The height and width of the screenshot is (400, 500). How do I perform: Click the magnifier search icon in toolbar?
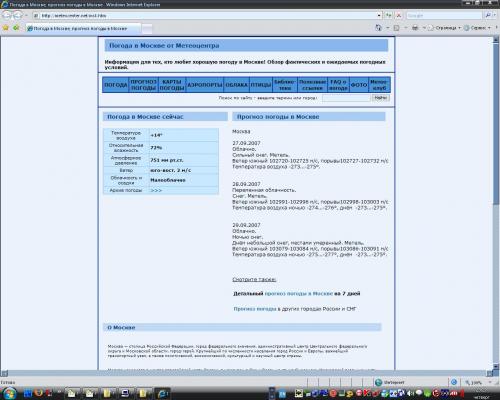pos(488,15)
